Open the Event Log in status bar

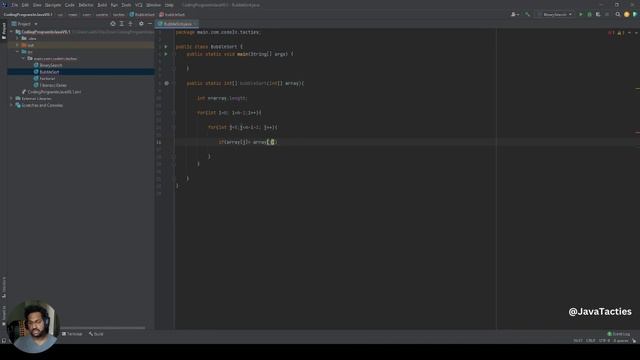coord(619,334)
